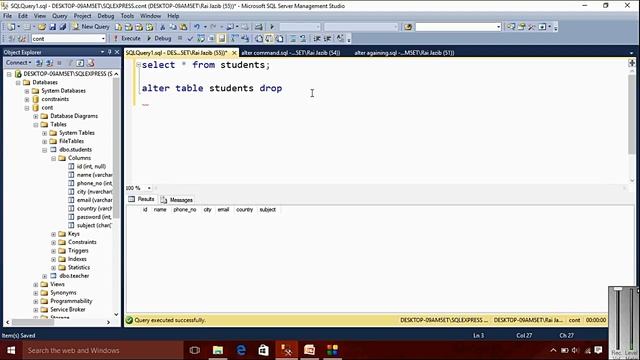Close the SQLQuery1.sql tab
The height and width of the screenshot is (360, 640).
coord(234,53)
